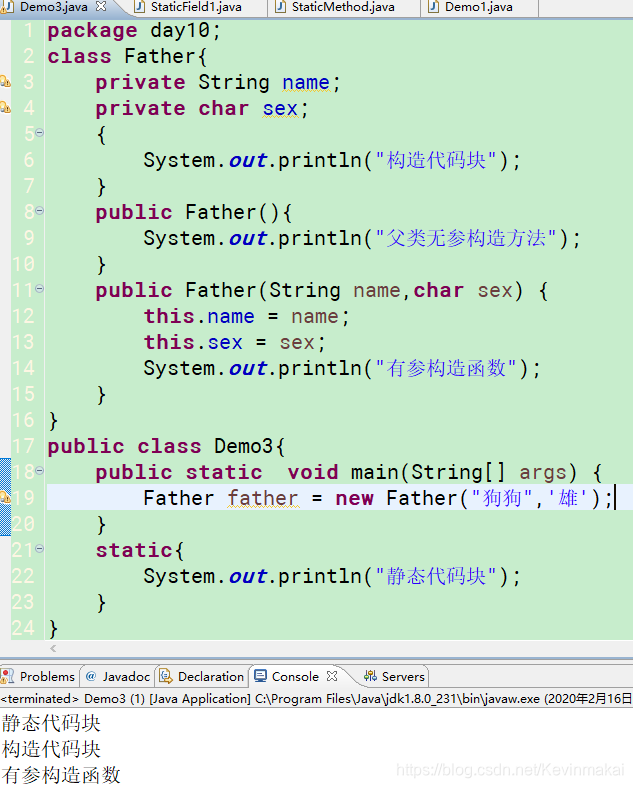Click the underlined field 'name' on line 3
The width and height of the screenshot is (633, 788).
[x=305, y=82]
